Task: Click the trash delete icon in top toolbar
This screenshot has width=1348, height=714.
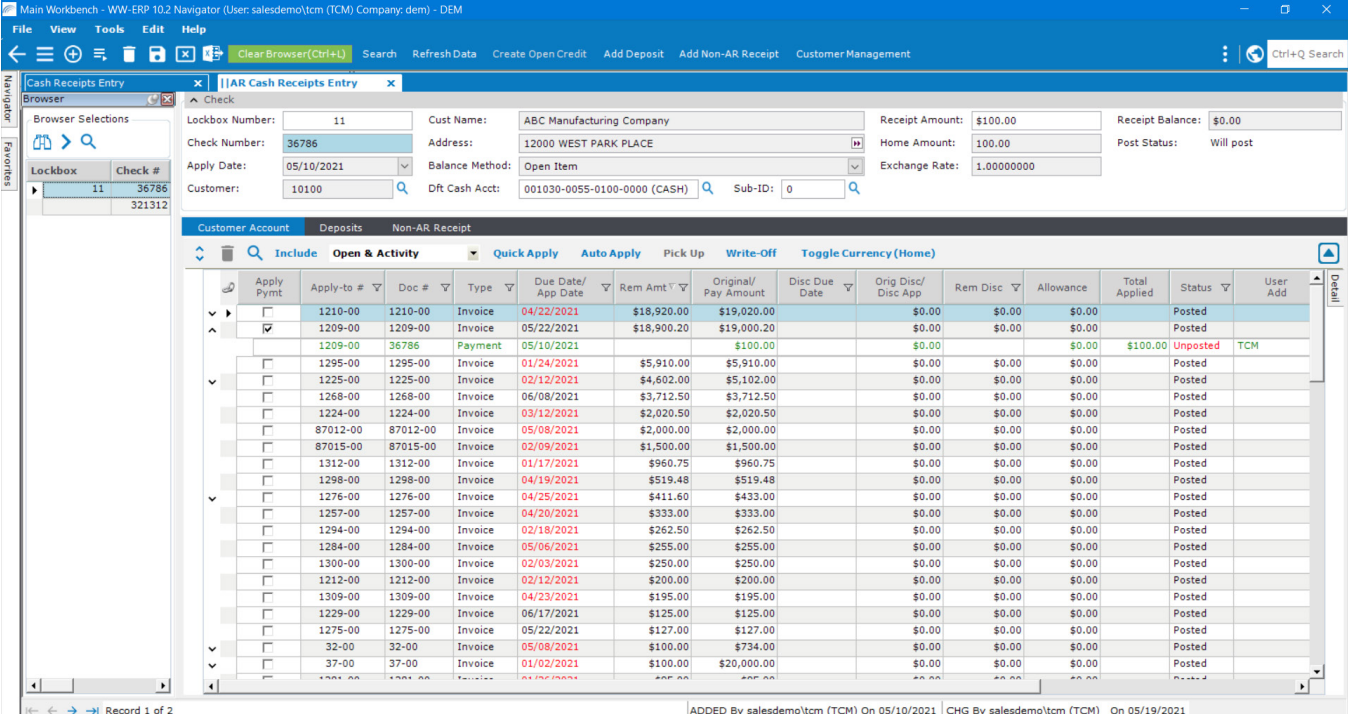Action: pos(129,54)
